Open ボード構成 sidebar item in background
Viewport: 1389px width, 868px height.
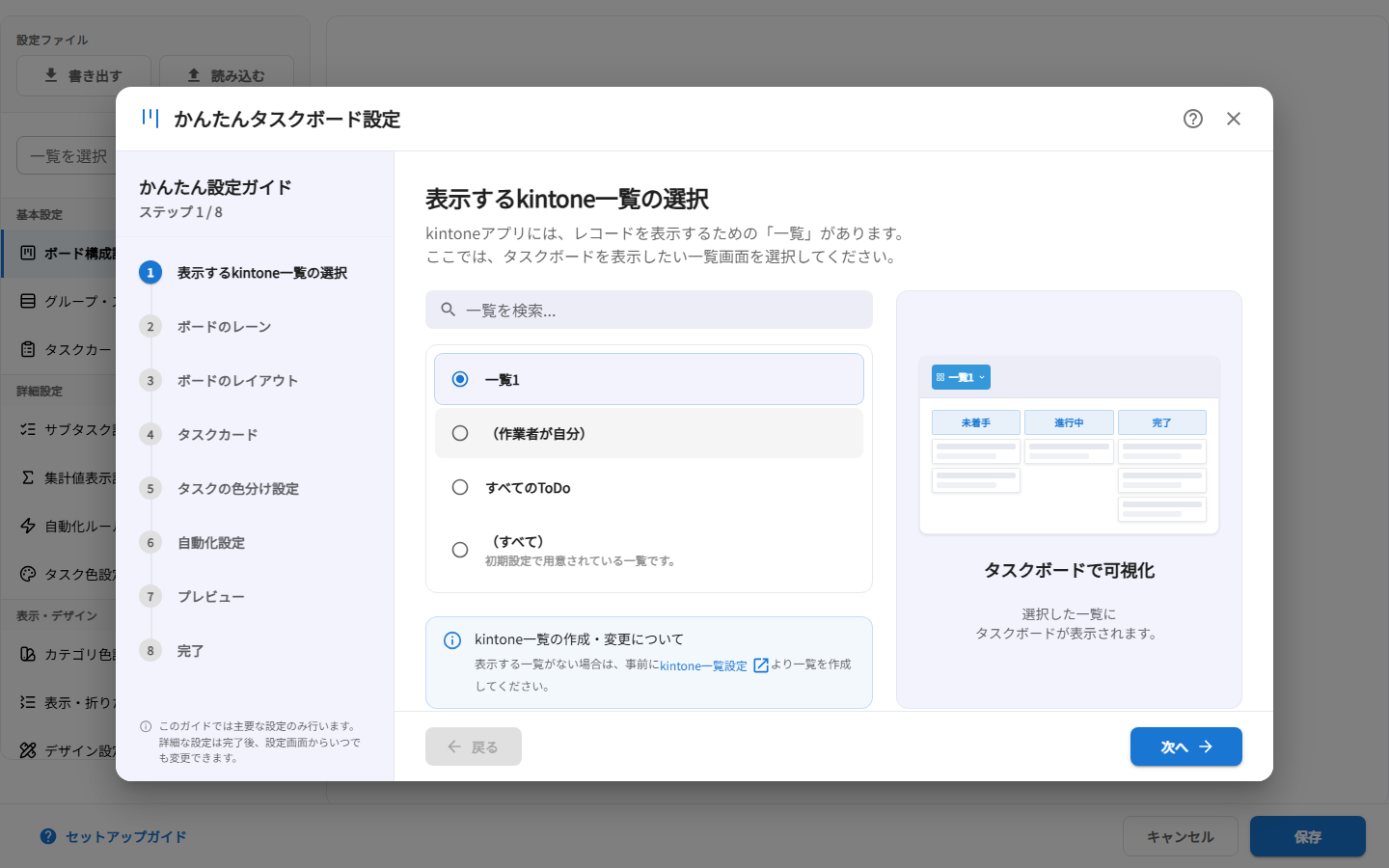tap(60, 254)
